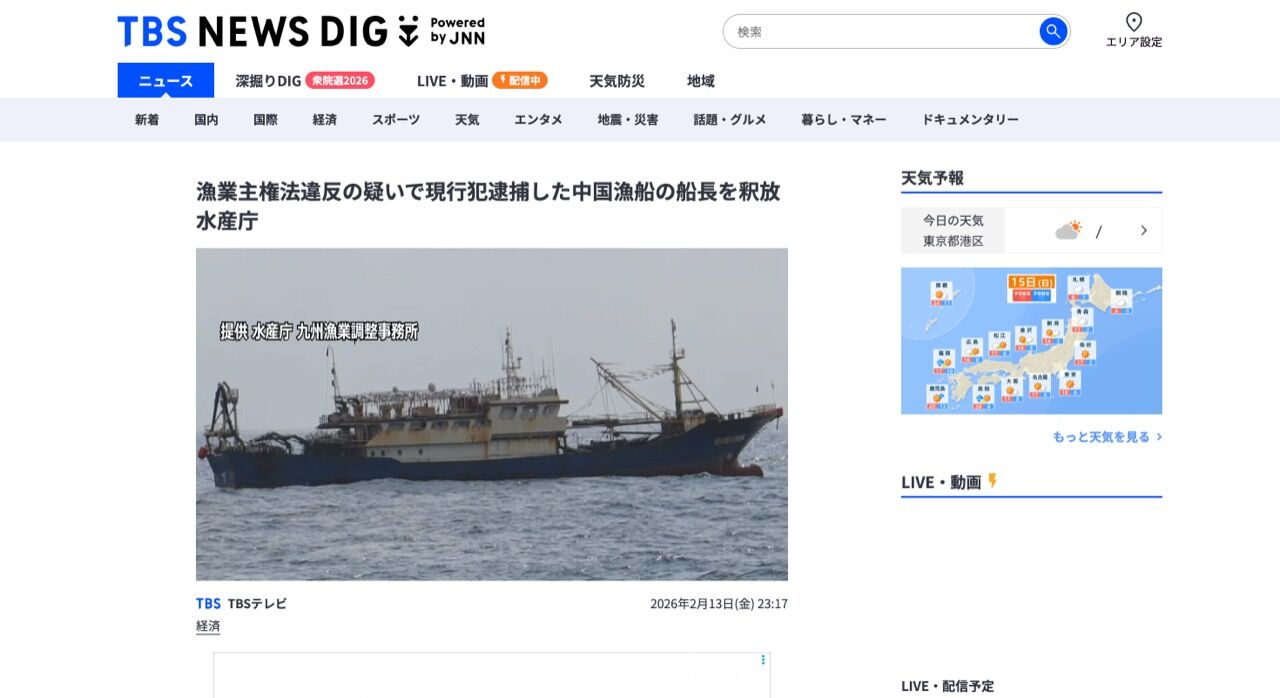Expand today's weather with the chevron arrow
This screenshot has width=1280, height=698.
pos(1144,230)
